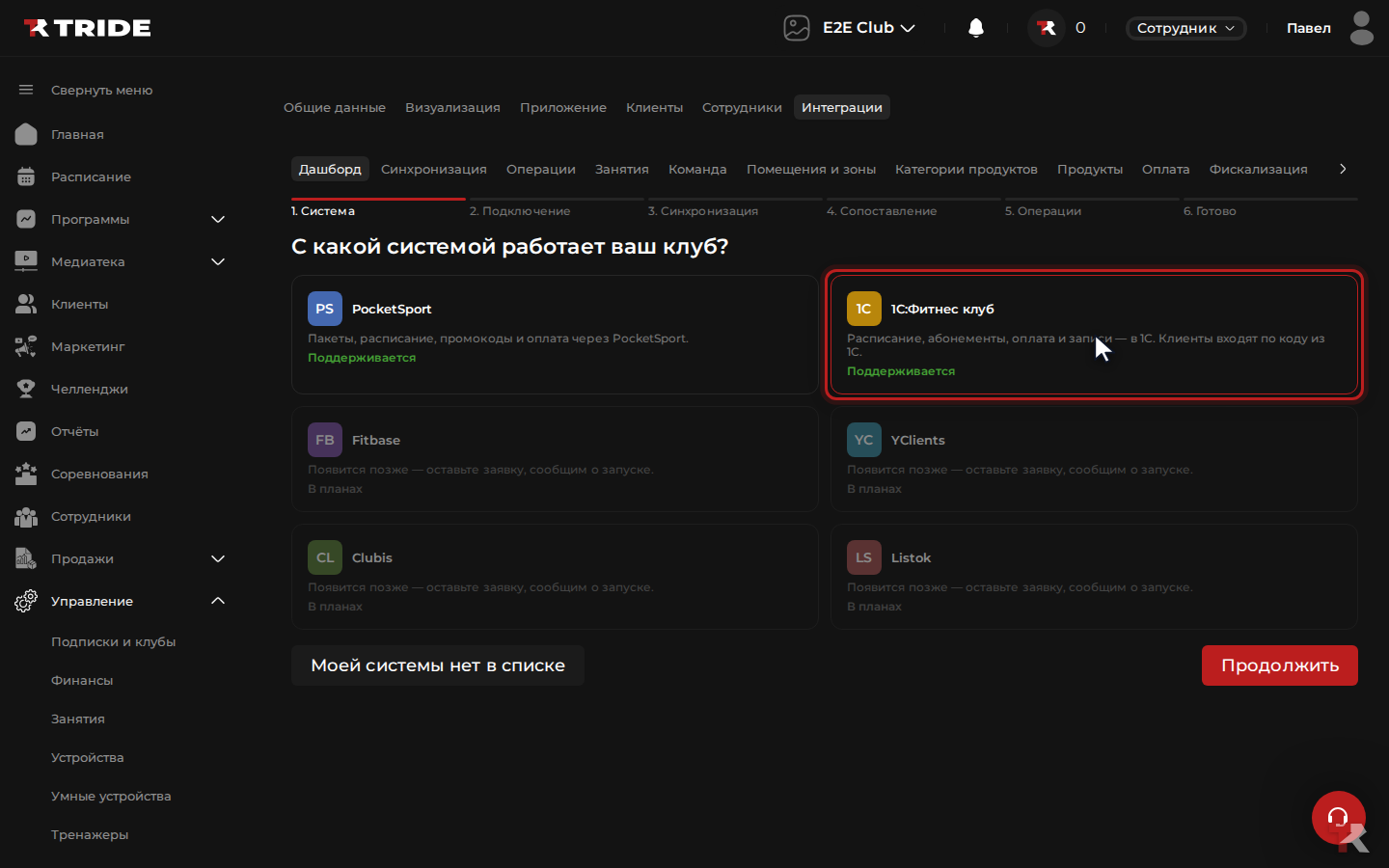
Task: Open Категории продуктов subtab
Action: tap(967, 169)
